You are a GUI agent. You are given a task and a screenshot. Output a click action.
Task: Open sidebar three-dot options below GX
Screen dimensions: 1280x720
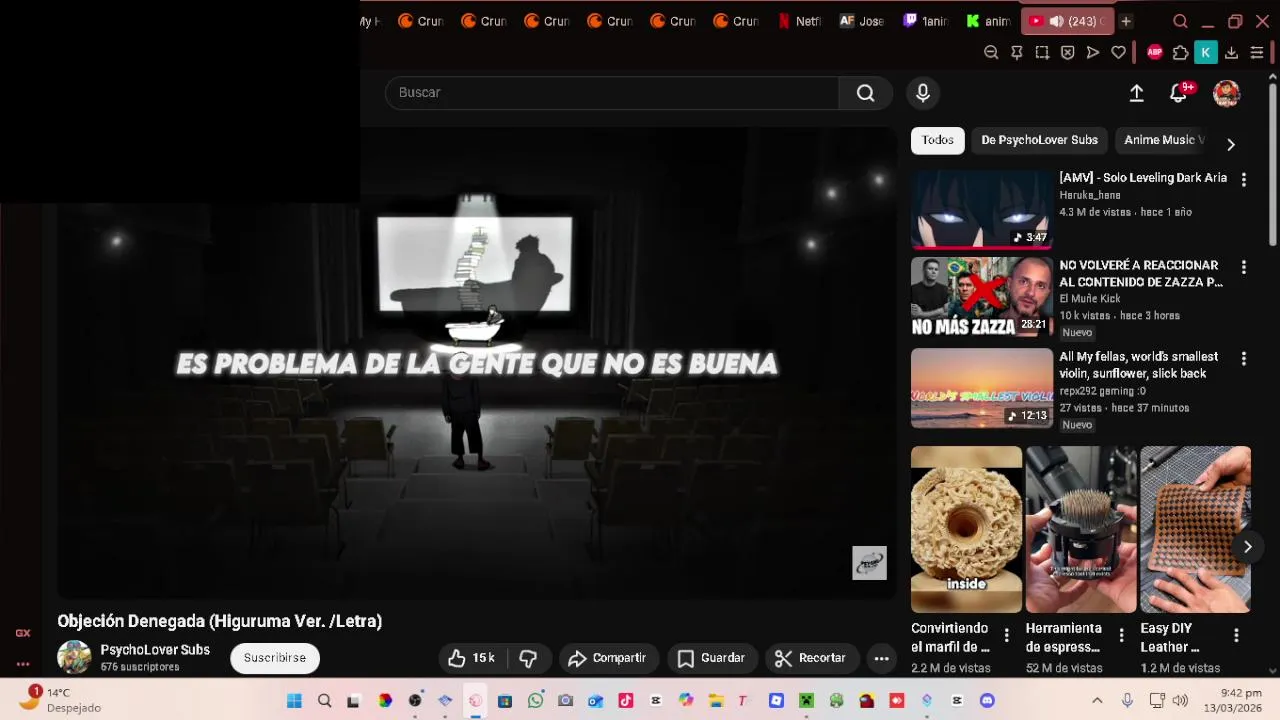[22, 664]
